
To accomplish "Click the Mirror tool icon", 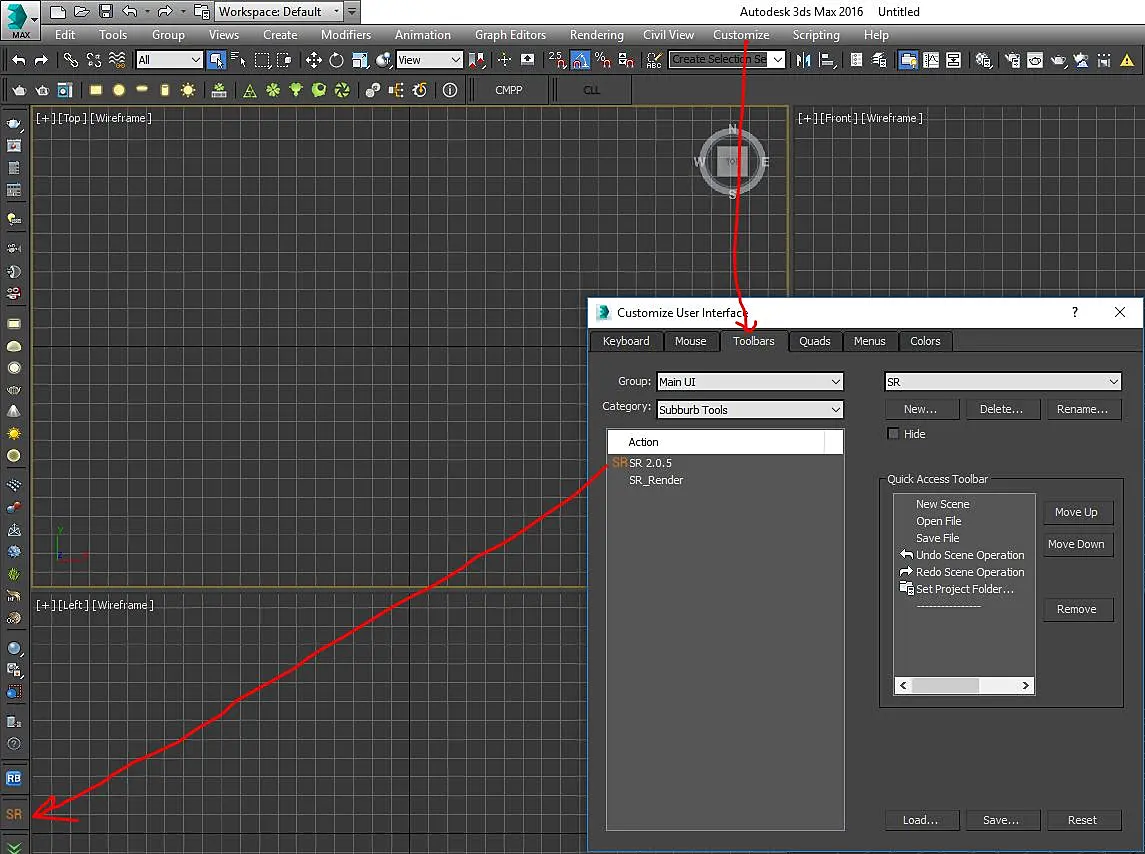I will tap(803, 60).
